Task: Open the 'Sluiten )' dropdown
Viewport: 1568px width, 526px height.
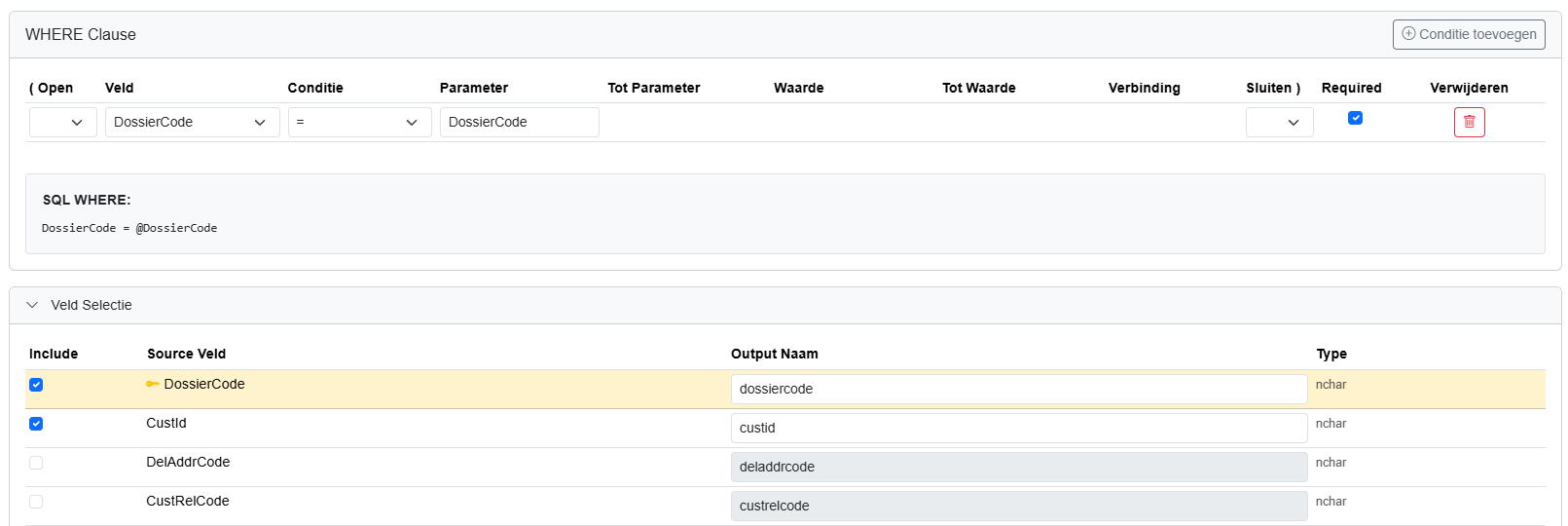Action: point(1279,122)
